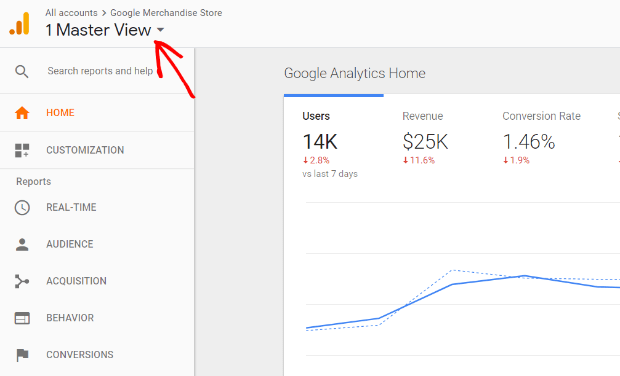Open the 1 Master View account selector
This screenshot has width=620, height=376.
[x=105, y=30]
